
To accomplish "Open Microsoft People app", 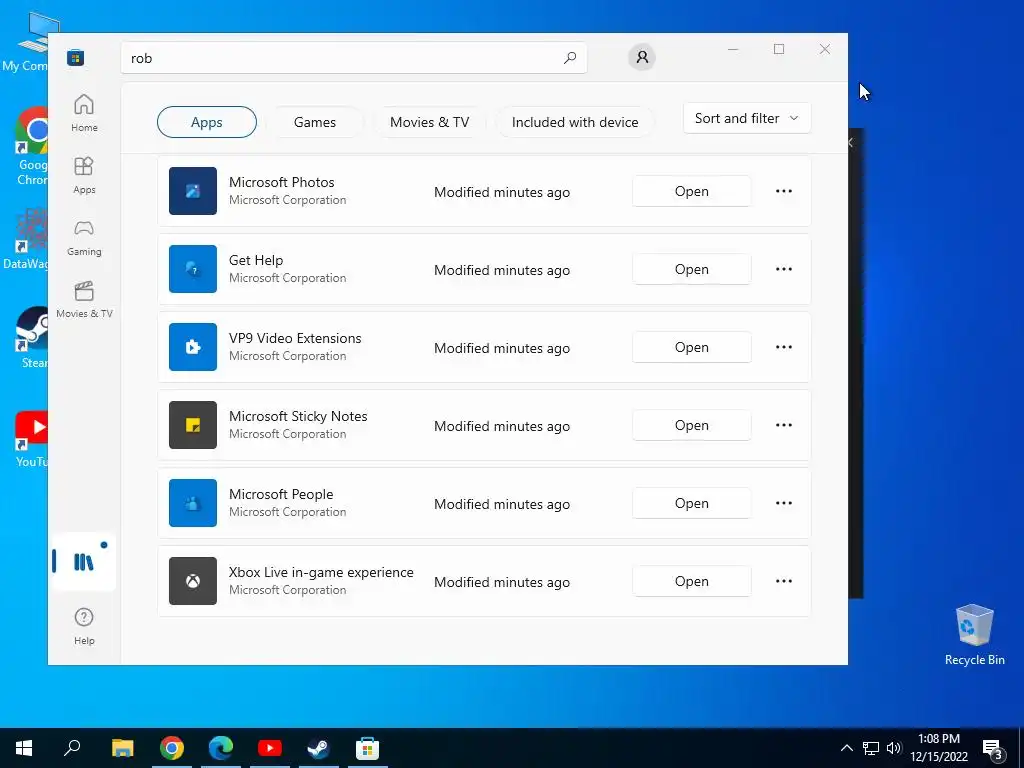I will click(x=692, y=503).
